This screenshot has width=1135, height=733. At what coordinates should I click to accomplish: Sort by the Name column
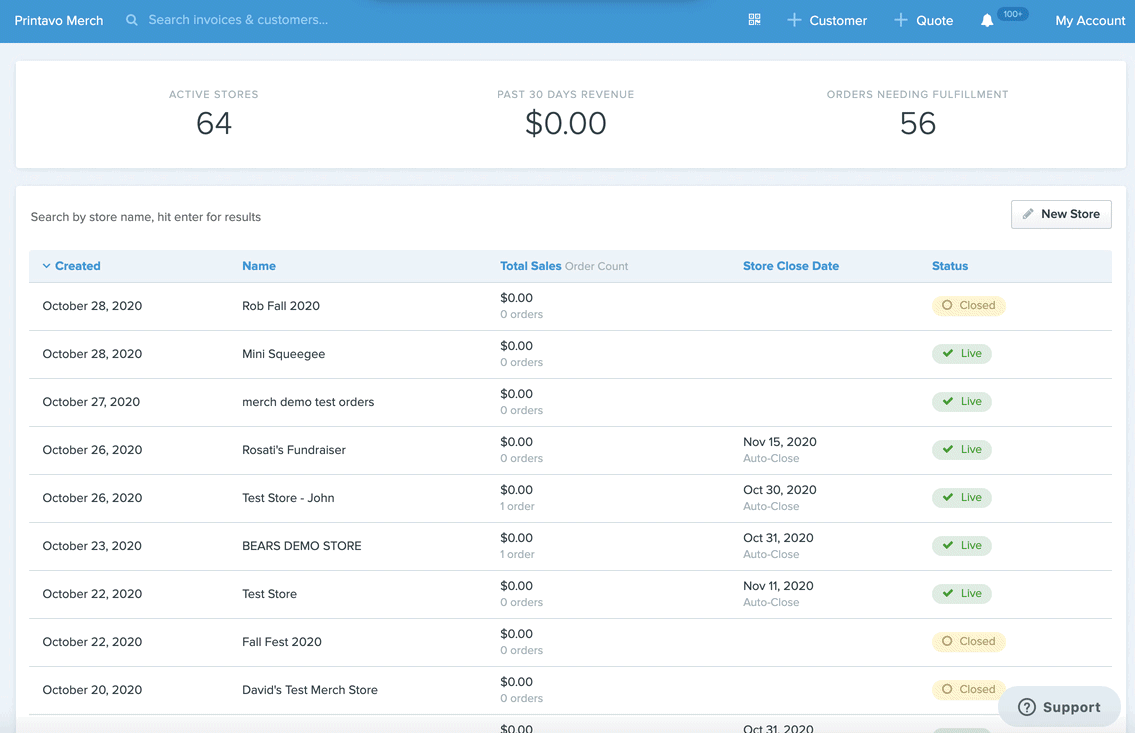[258, 266]
